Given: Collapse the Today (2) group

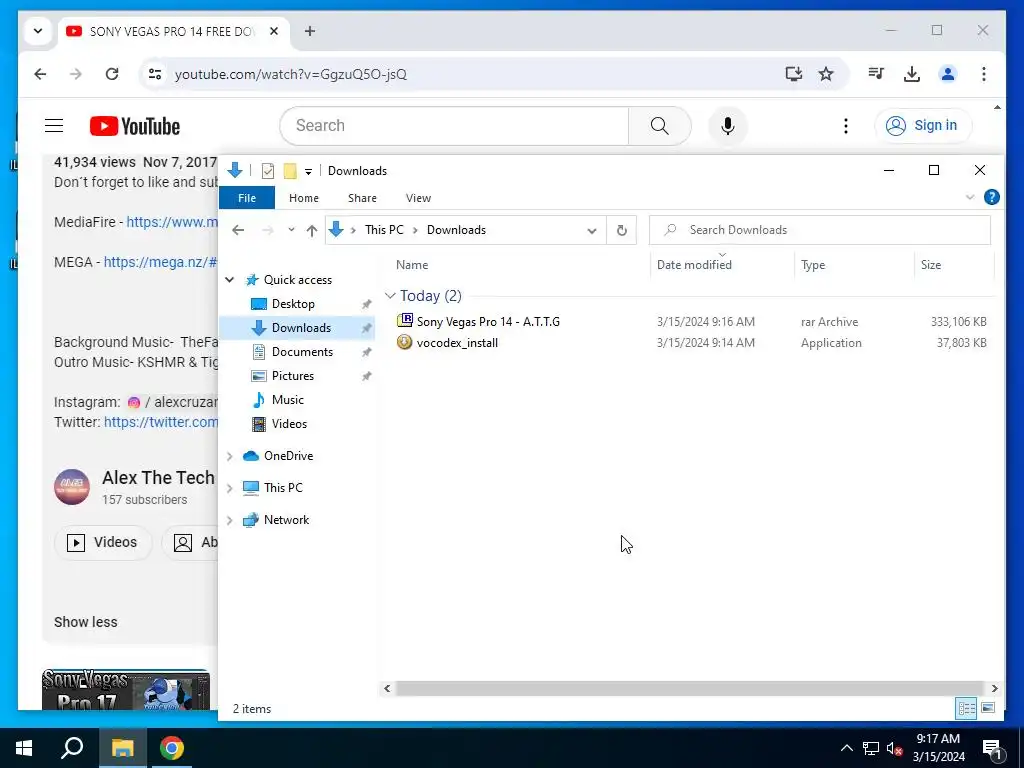Looking at the screenshot, I should (391, 296).
